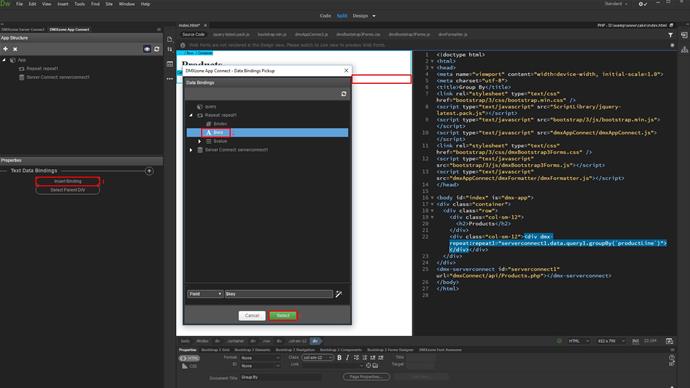
Task: Remove the selected App Structure component
Action: coord(15,49)
